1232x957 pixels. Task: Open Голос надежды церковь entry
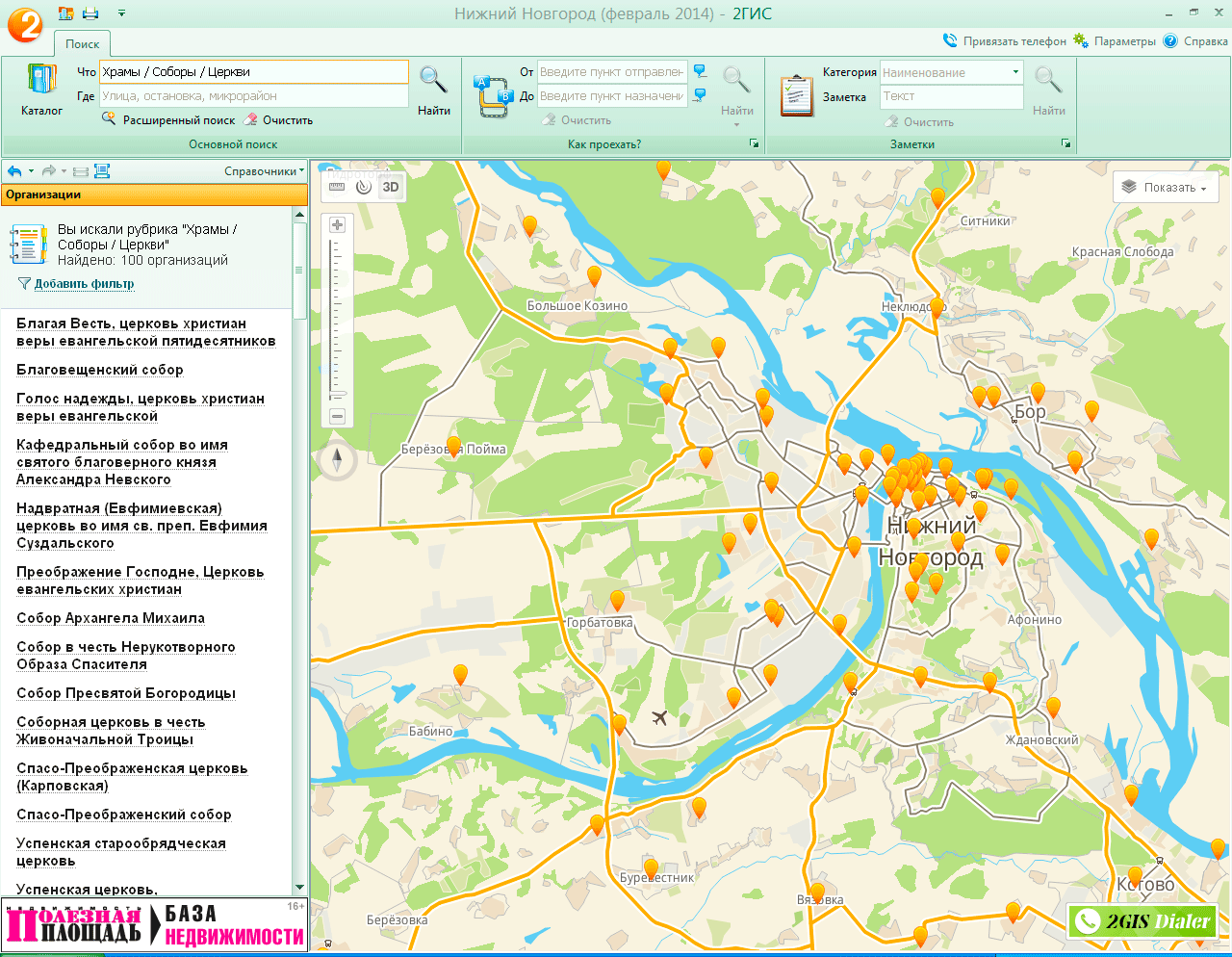click(141, 407)
